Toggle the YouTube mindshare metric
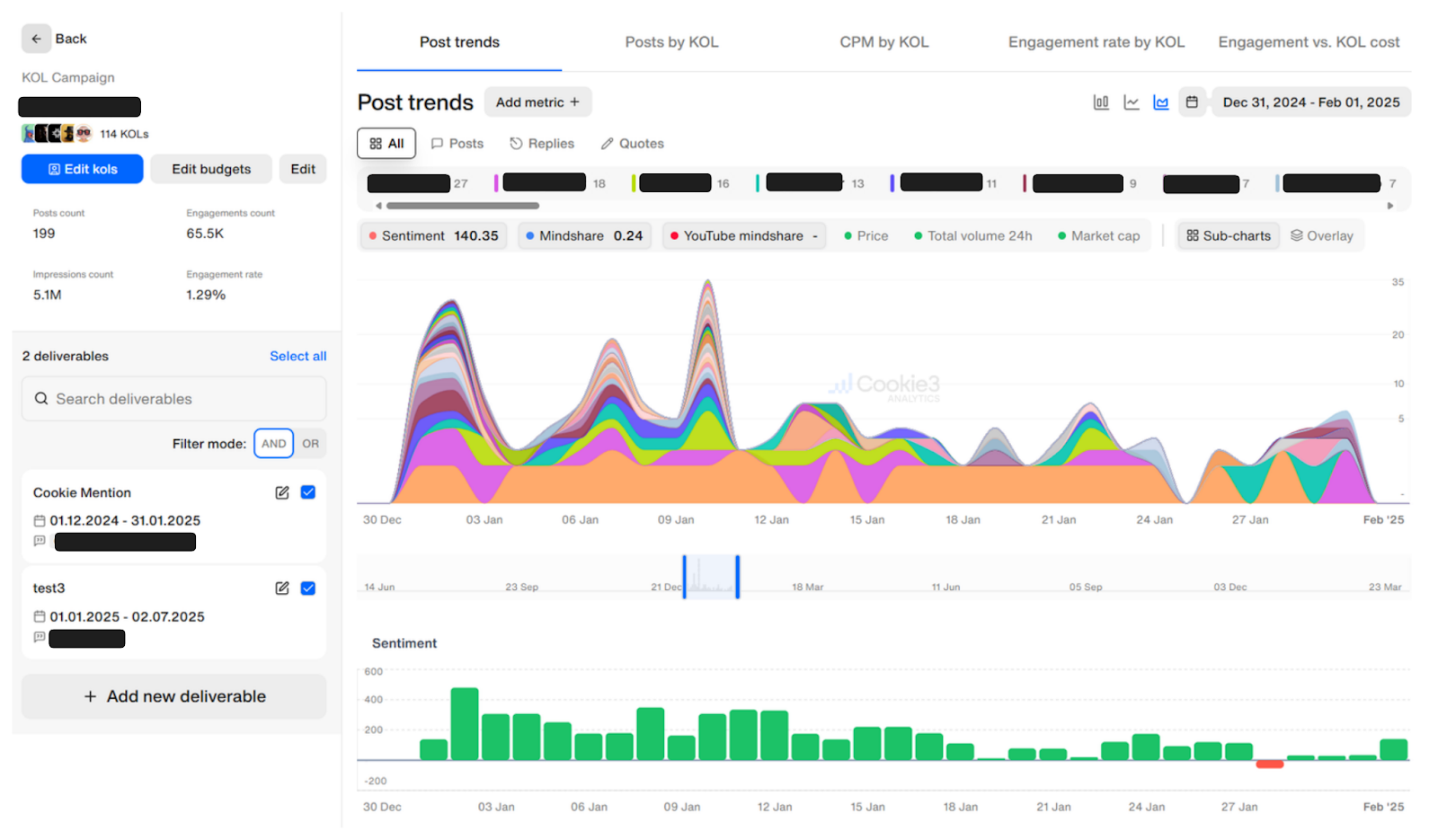This screenshot has width=1438, height=840. pyautogui.click(x=744, y=236)
